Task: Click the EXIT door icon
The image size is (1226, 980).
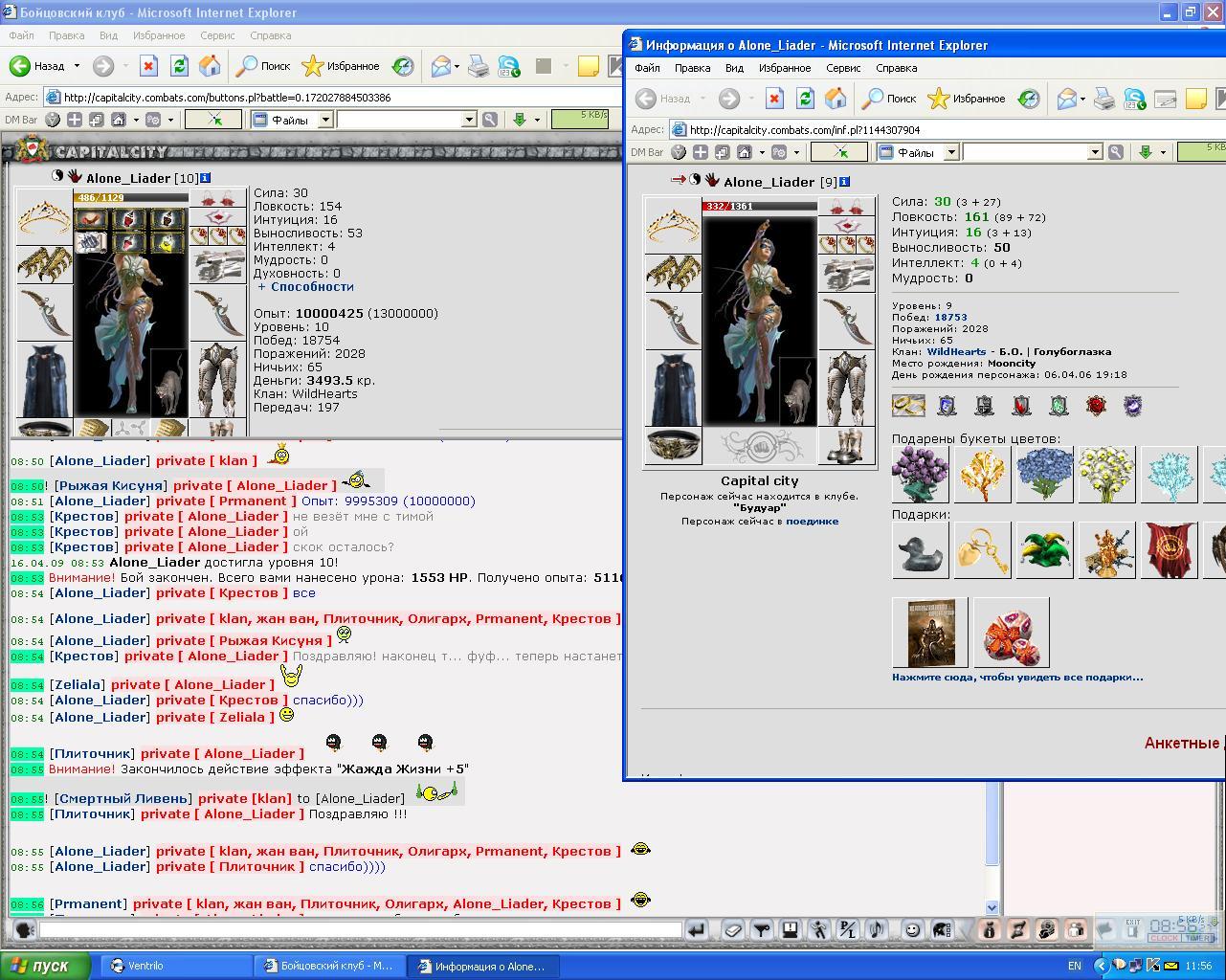Action: (x=1132, y=928)
